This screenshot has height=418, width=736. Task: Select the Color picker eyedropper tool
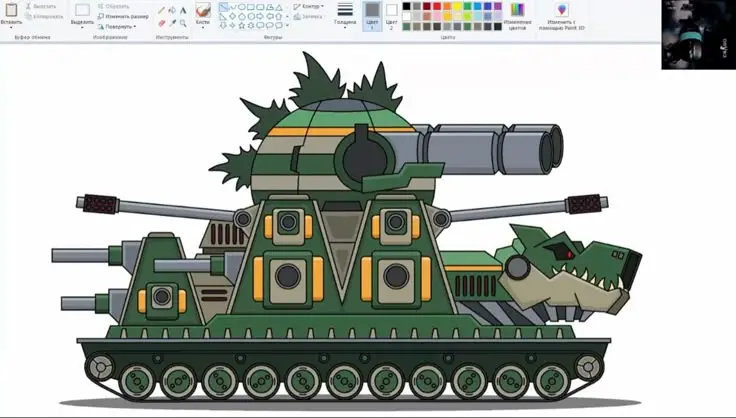pyautogui.click(x=172, y=23)
